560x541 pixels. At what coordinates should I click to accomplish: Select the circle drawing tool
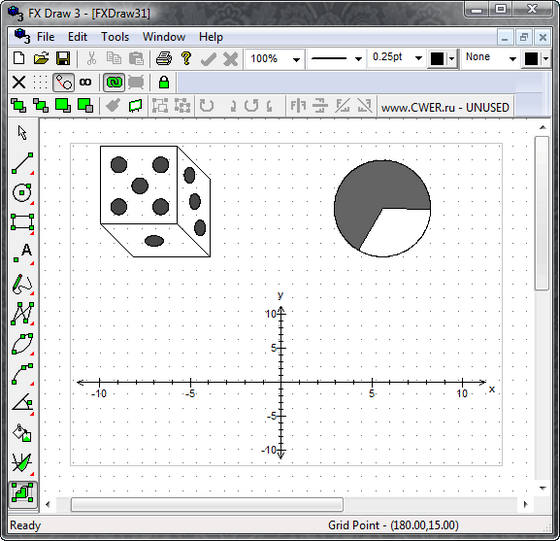tap(22, 193)
